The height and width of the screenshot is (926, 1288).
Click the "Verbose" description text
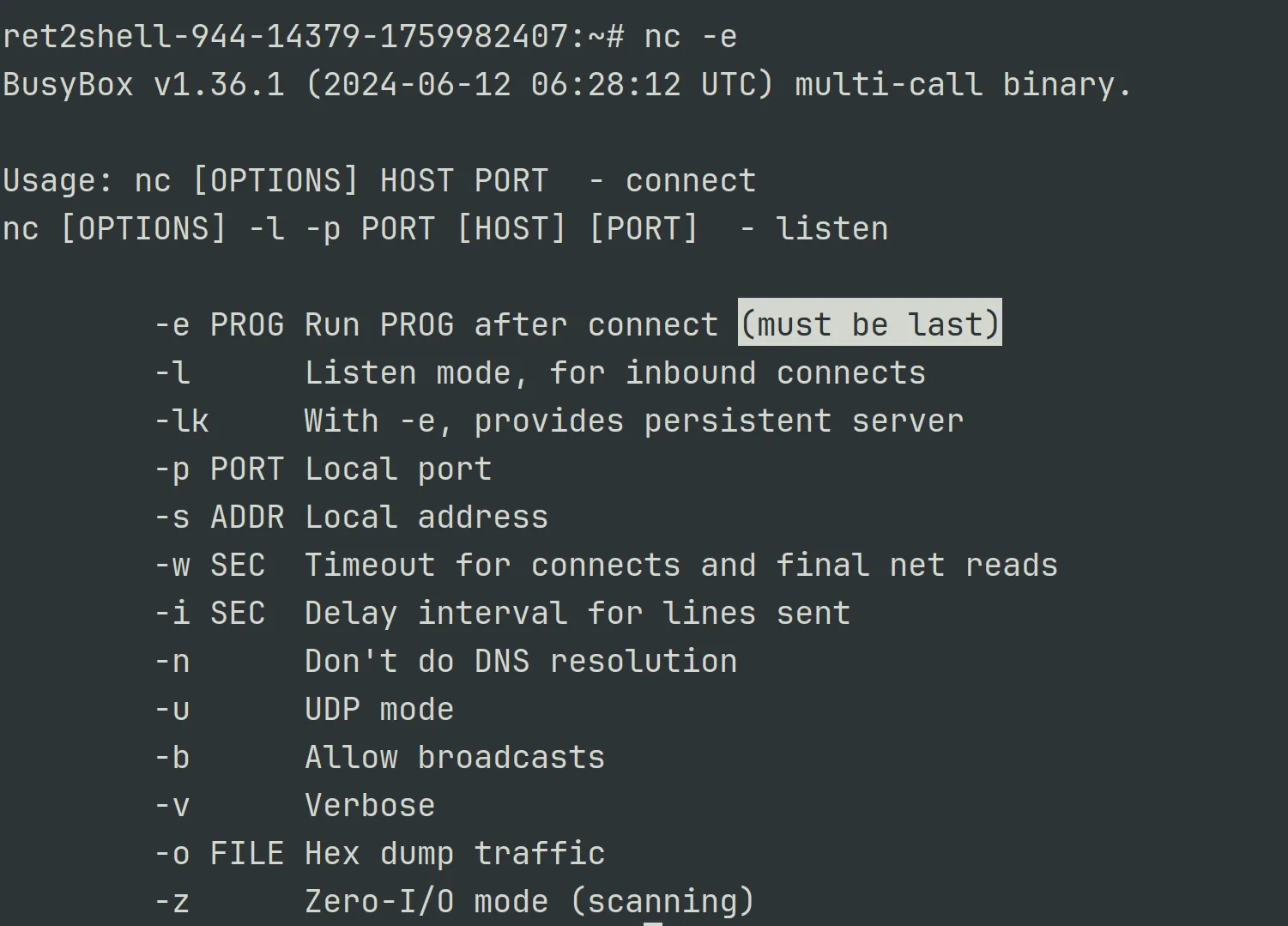[x=369, y=805]
